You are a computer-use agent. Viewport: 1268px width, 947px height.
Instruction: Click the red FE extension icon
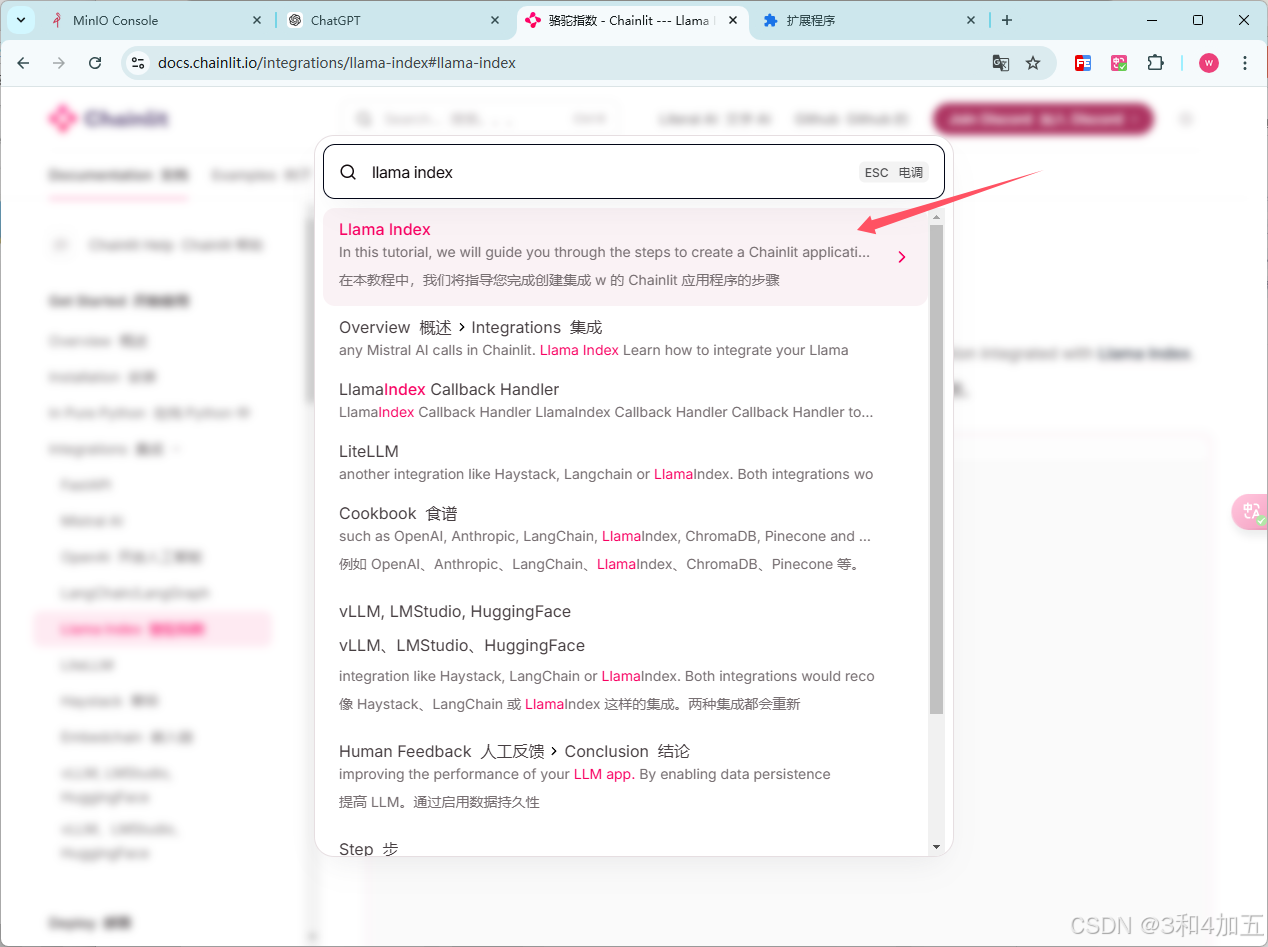[x=1083, y=63]
